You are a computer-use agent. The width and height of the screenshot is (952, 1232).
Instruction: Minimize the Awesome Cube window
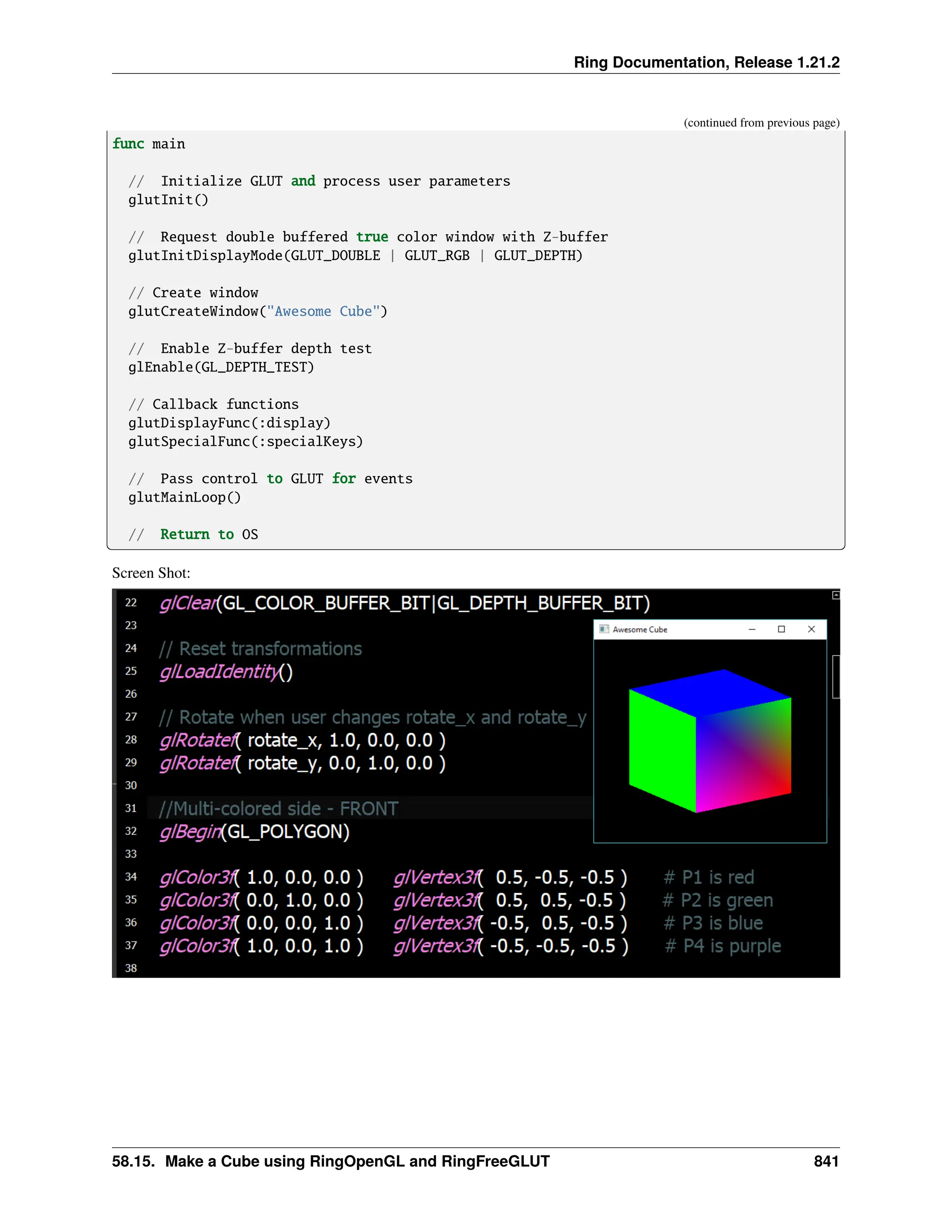(752, 629)
